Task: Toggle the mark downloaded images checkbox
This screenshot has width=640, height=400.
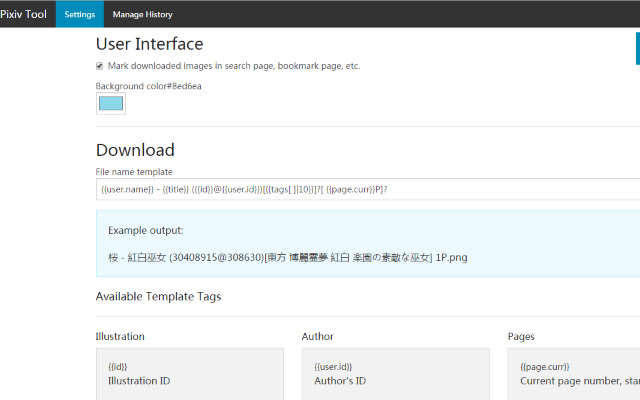Action: coord(100,66)
